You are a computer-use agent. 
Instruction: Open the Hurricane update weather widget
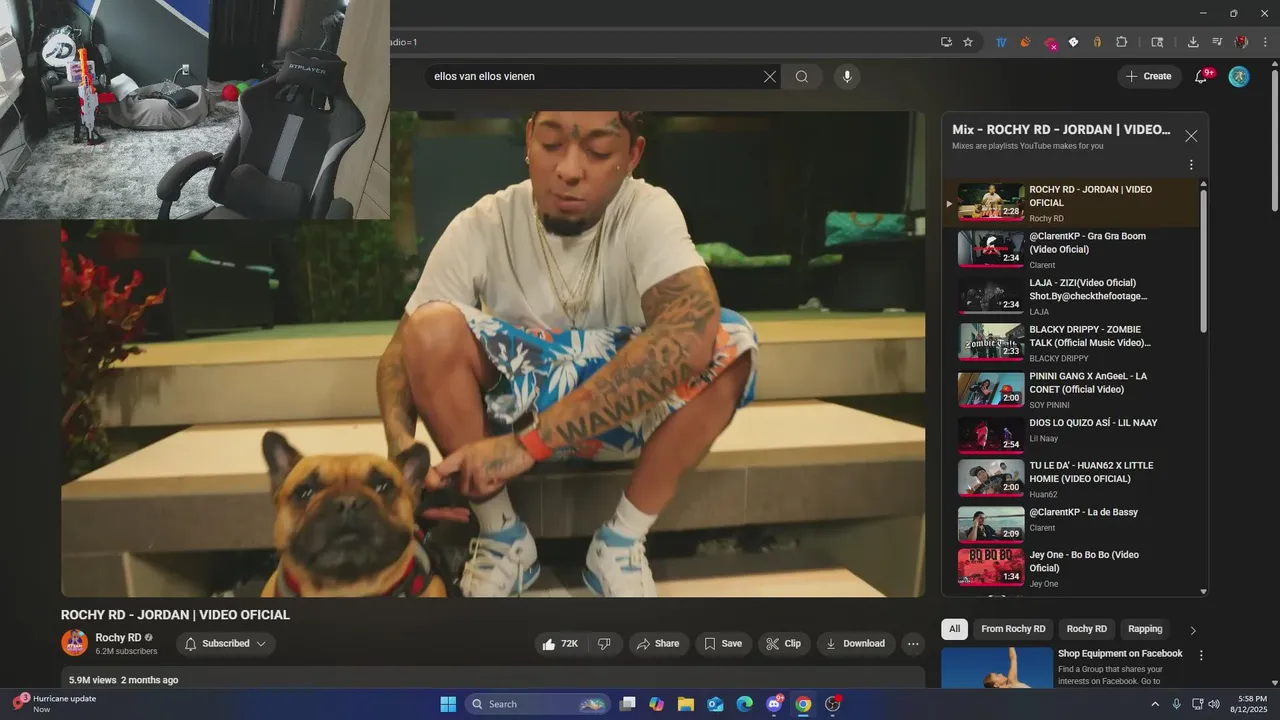pyautogui.click(x=55, y=704)
